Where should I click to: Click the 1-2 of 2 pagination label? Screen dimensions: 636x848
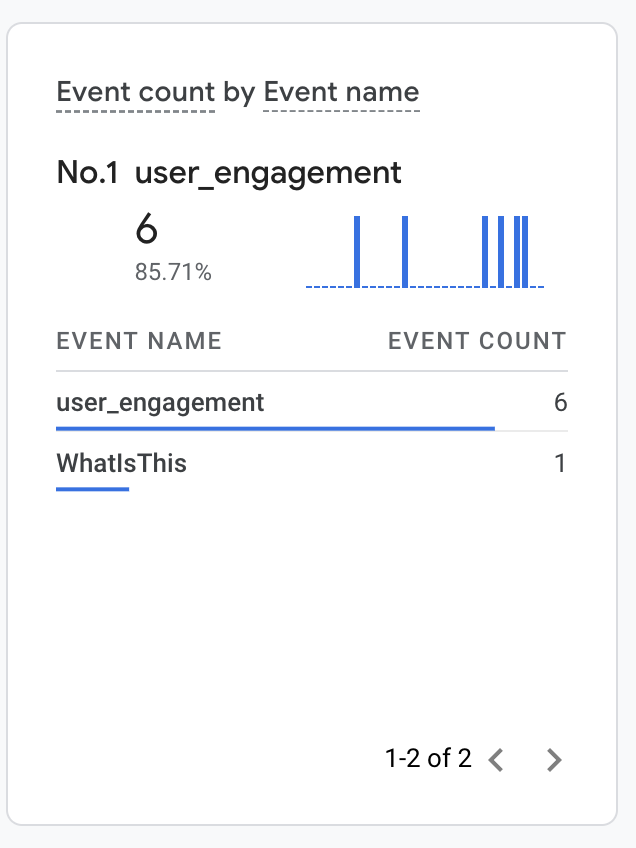[x=428, y=759]
